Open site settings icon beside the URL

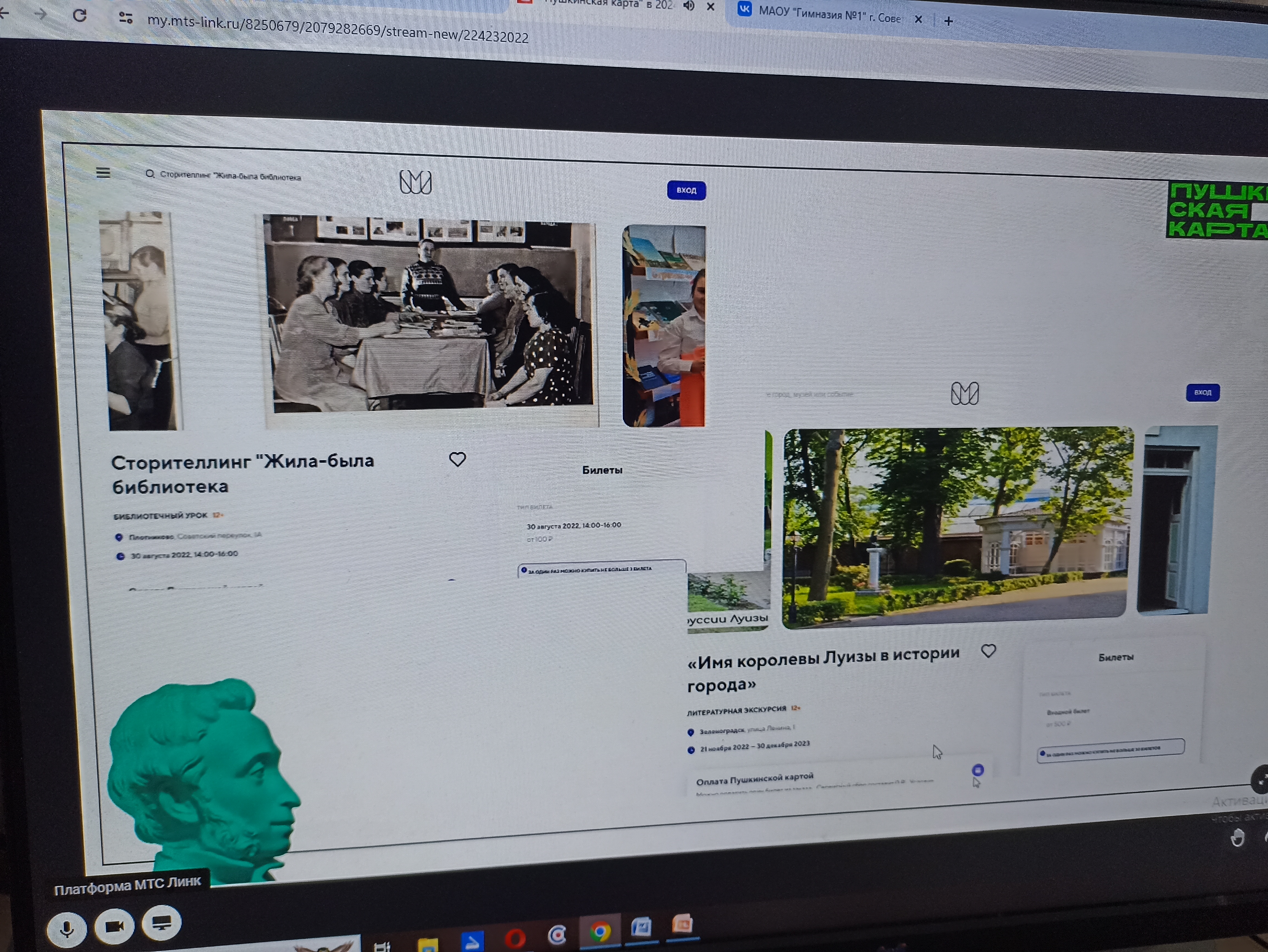126,18
